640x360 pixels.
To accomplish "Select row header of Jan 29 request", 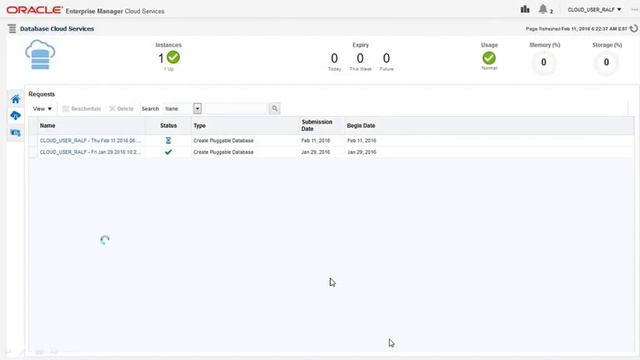I will (33, 152).
